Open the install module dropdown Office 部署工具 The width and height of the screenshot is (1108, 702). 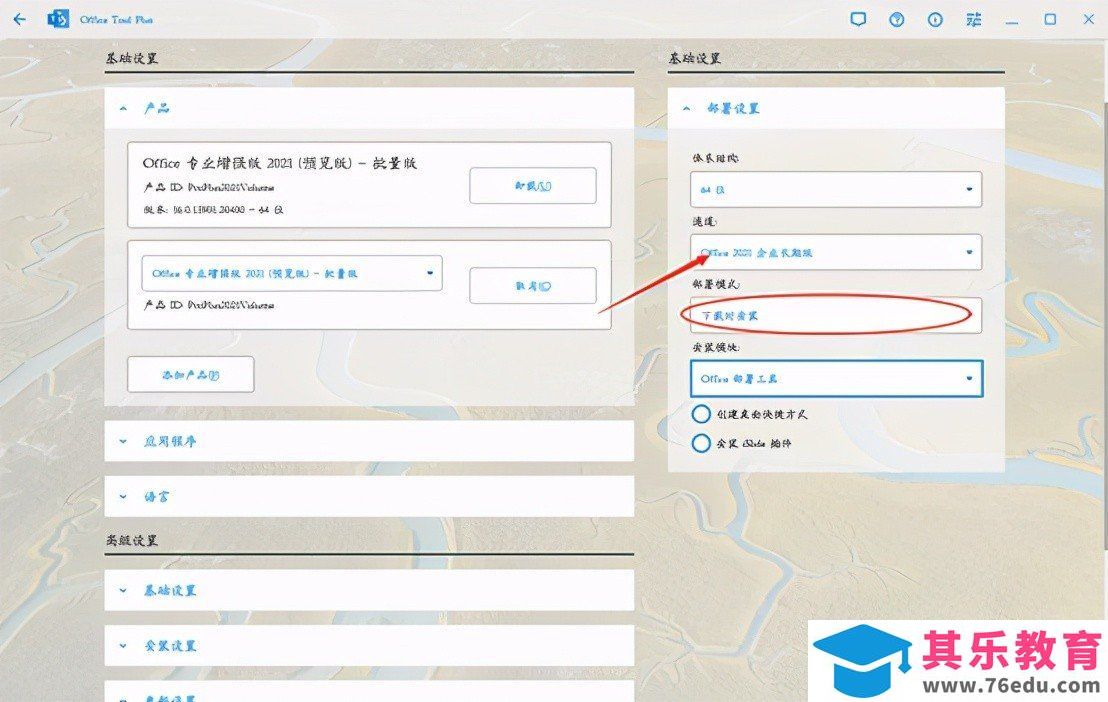click(836, 378)
